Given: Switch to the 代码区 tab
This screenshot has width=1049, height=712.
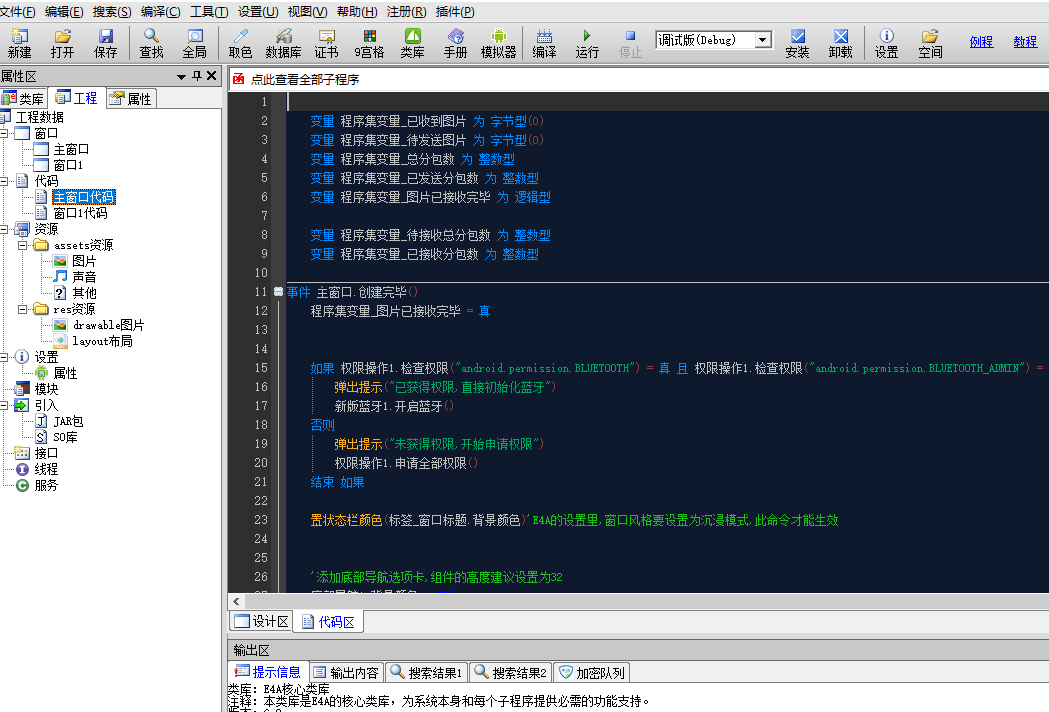Looking at the screenshot, I should tap(328, 622).
